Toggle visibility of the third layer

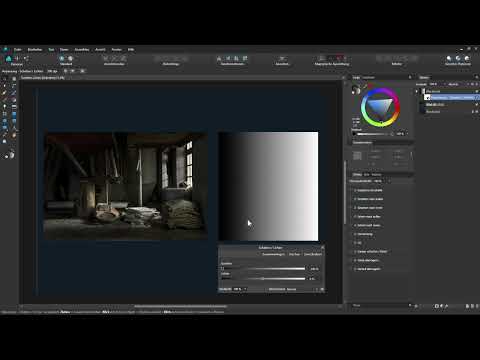click(477, 105)
